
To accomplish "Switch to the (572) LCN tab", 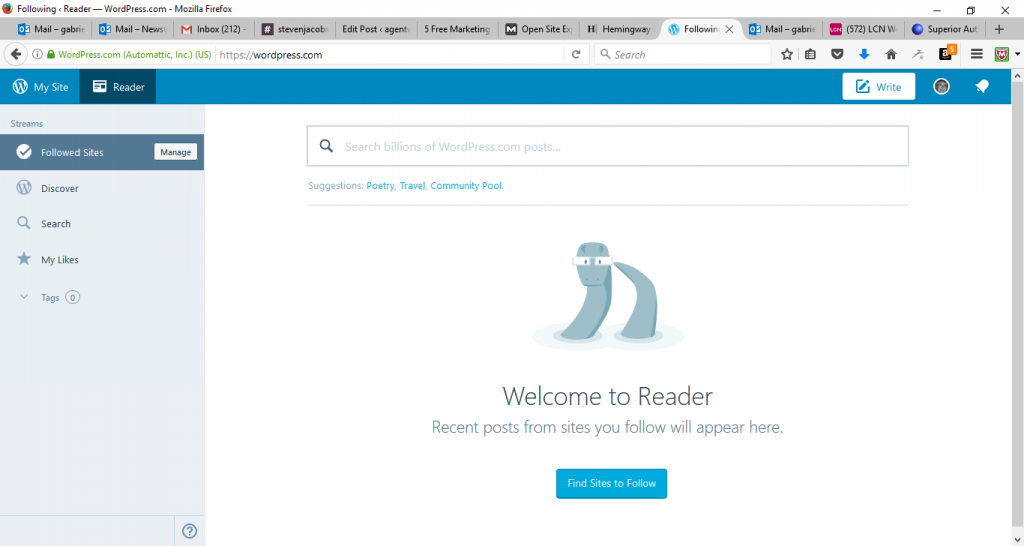I will pos(864,29).
